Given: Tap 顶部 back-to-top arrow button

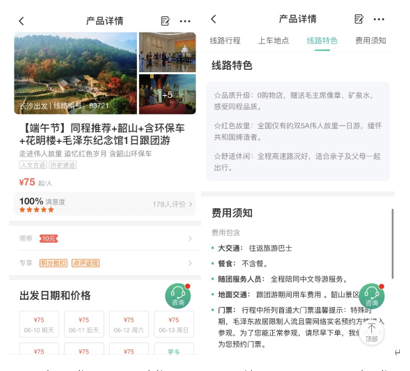Looking at the screenshot, I should point(372,332).
